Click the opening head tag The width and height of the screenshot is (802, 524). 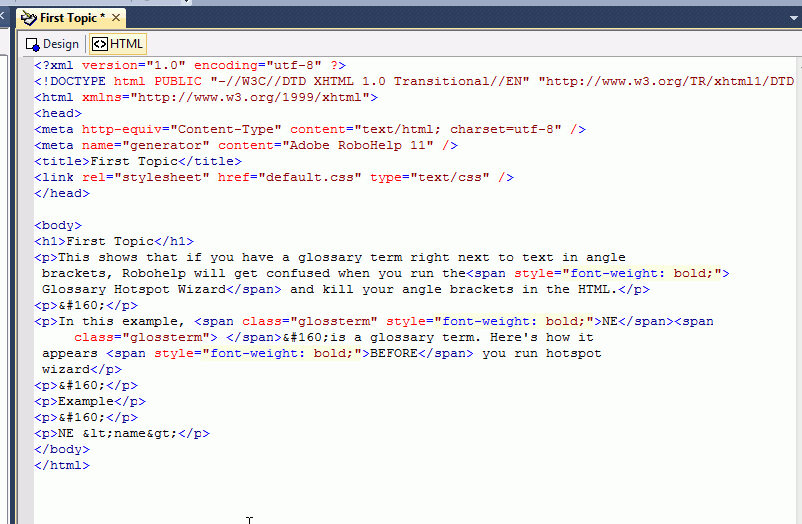58,113
